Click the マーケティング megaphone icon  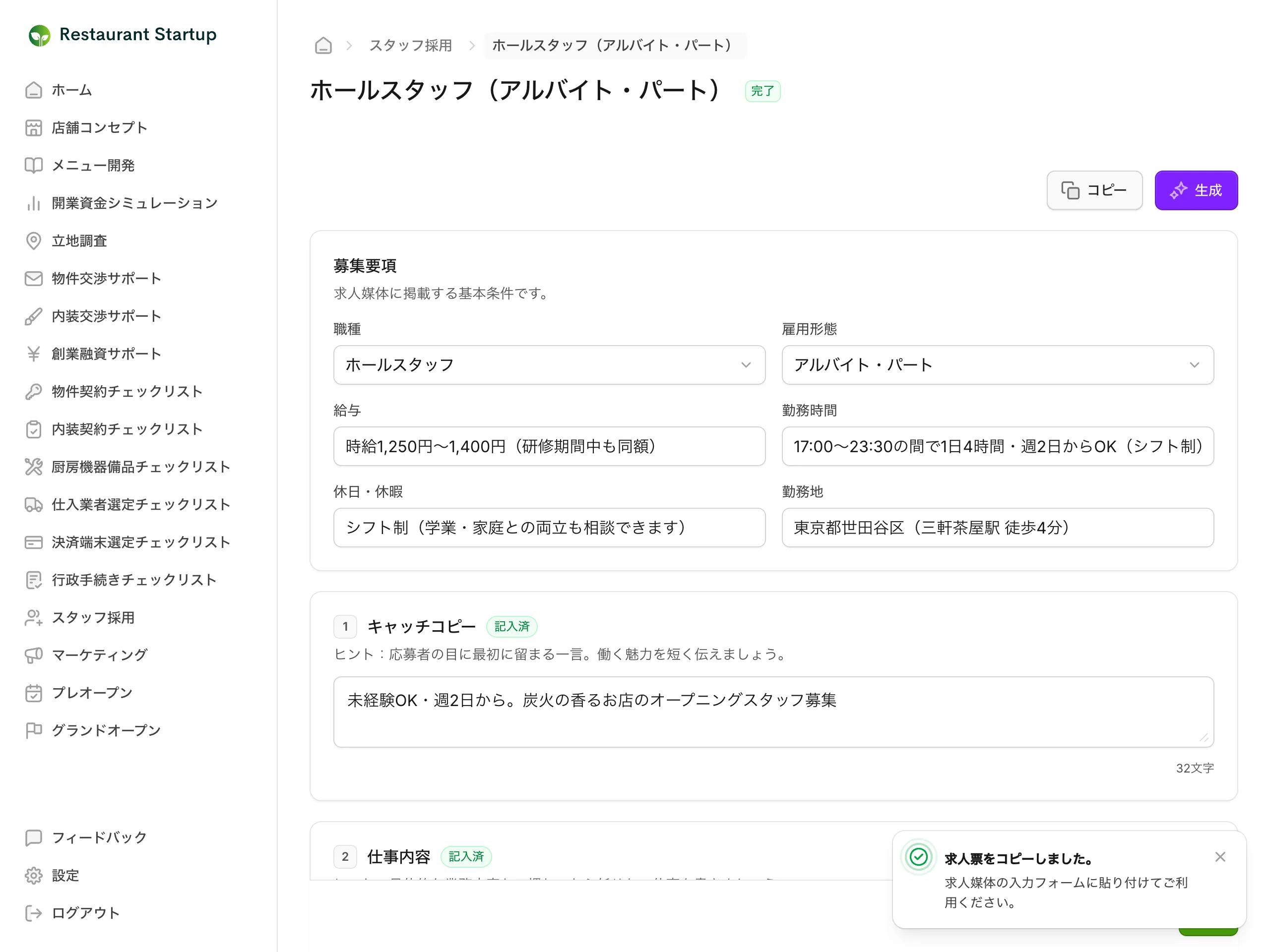pyautogui.click(x=34, y=655)
